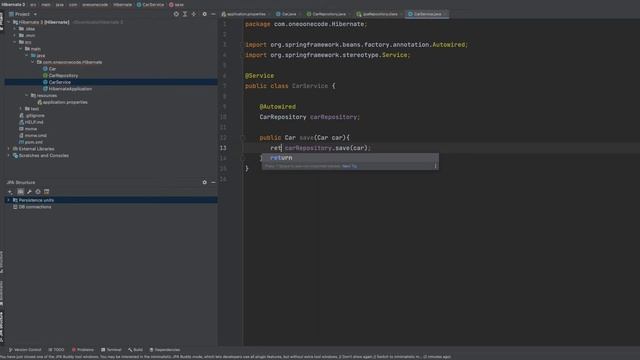Hide the JPA Structure panel
The width and height of the screenshot is (640, 360).
pyautogui.click(x=213, y=182)
